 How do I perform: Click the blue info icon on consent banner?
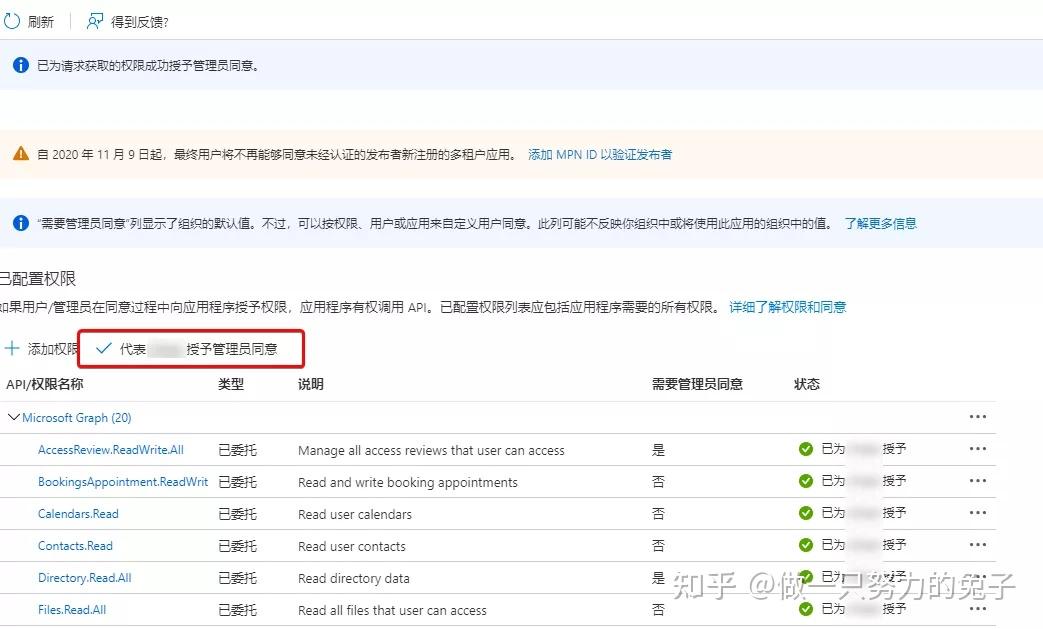coord(18,65)
